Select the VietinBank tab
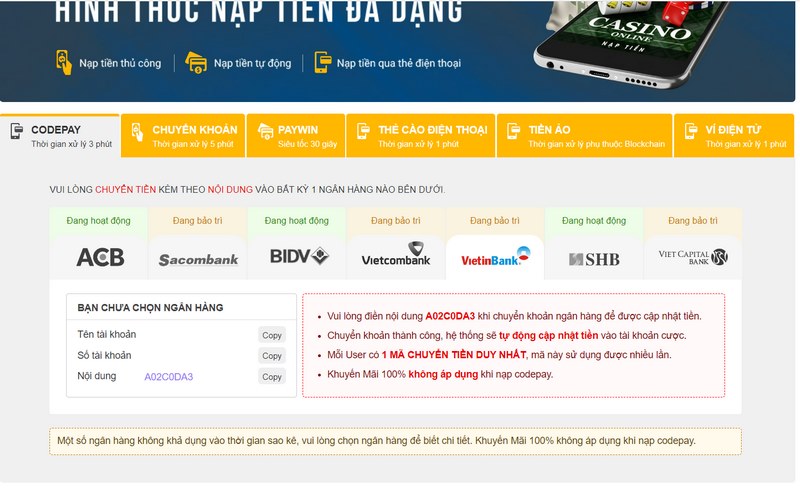800x489 pixels. coord(494,258)
